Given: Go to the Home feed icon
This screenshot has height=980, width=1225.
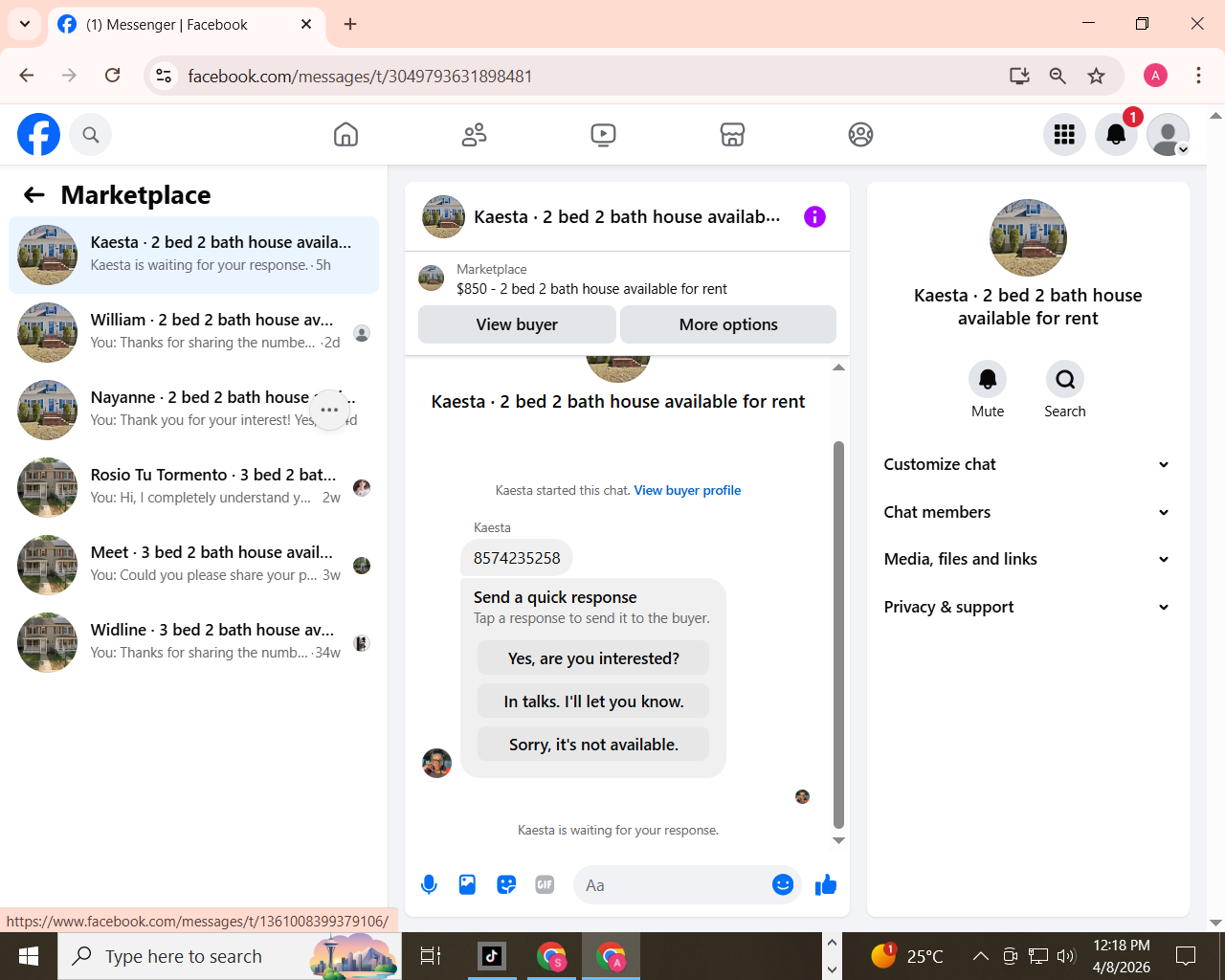Looking at the screenshot, I should point(345,135).
